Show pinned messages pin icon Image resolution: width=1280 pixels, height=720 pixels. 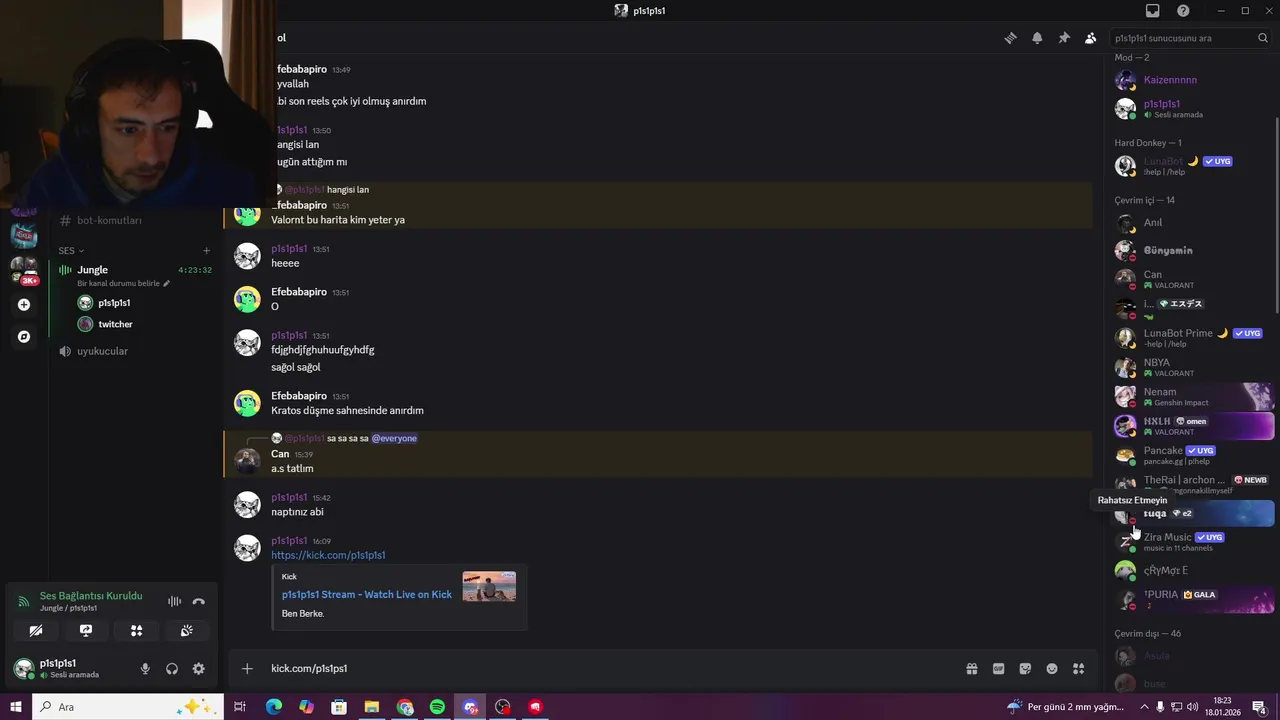(1064, 38)
